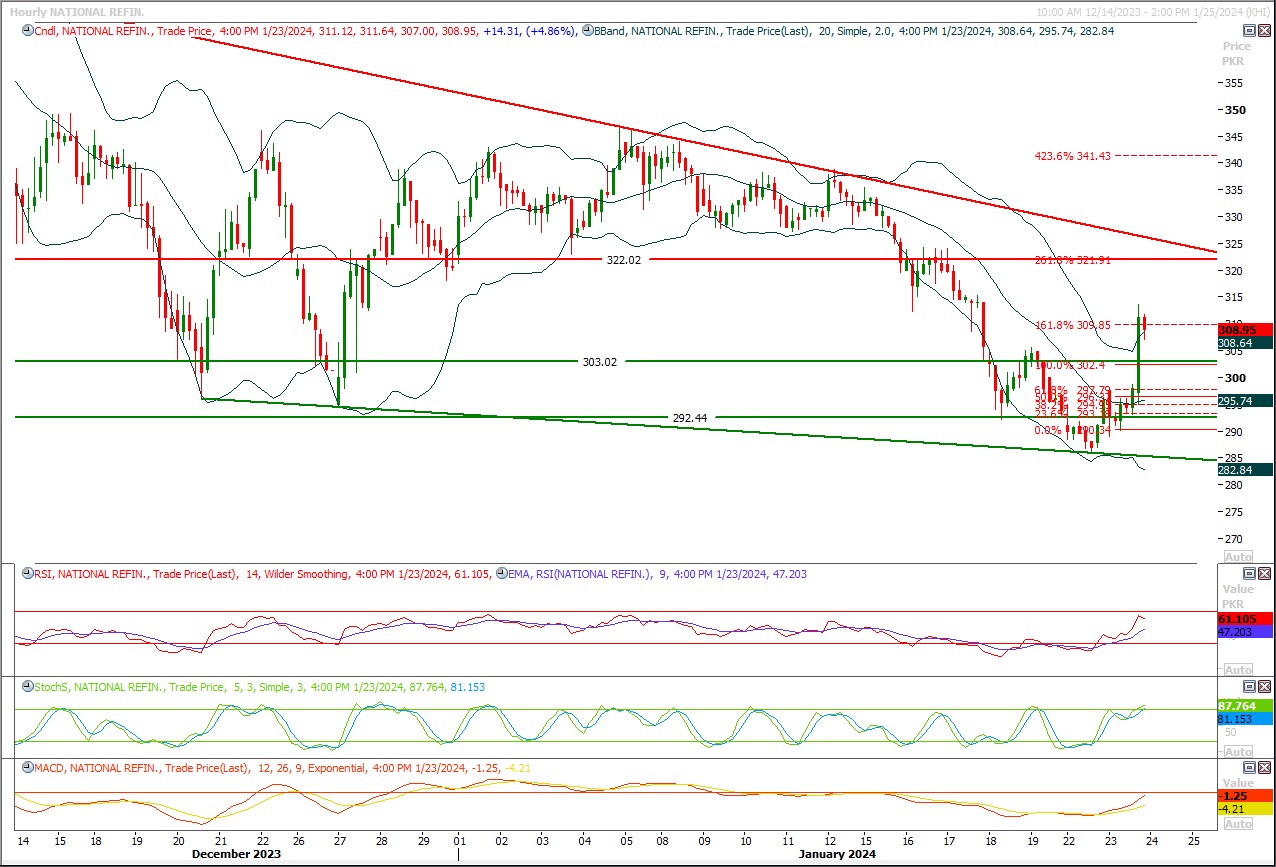Close the MACD indicator panel
Image resolution: width=1276 pixels, height=867 pixels.
point(1264,768)
